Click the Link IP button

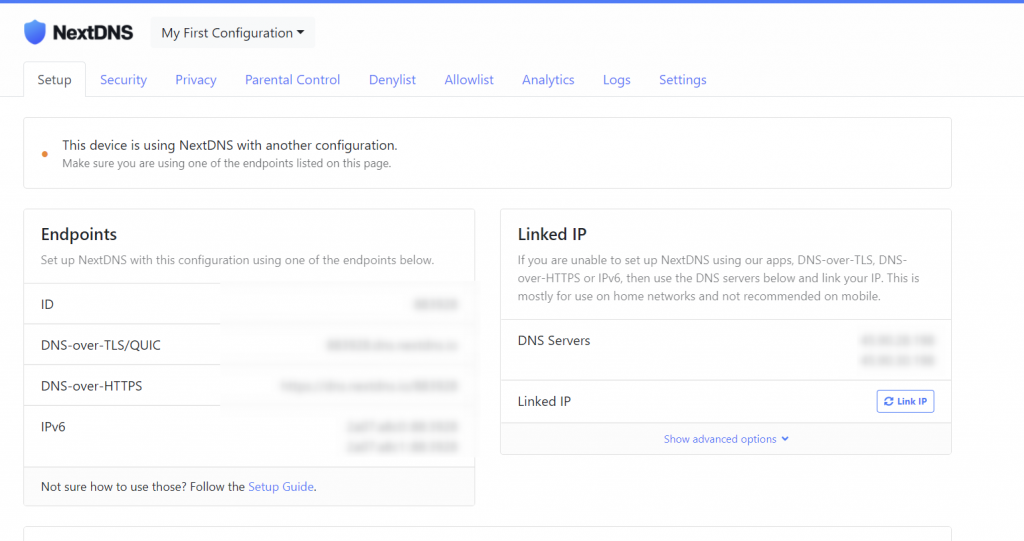(x=905, y=401)
